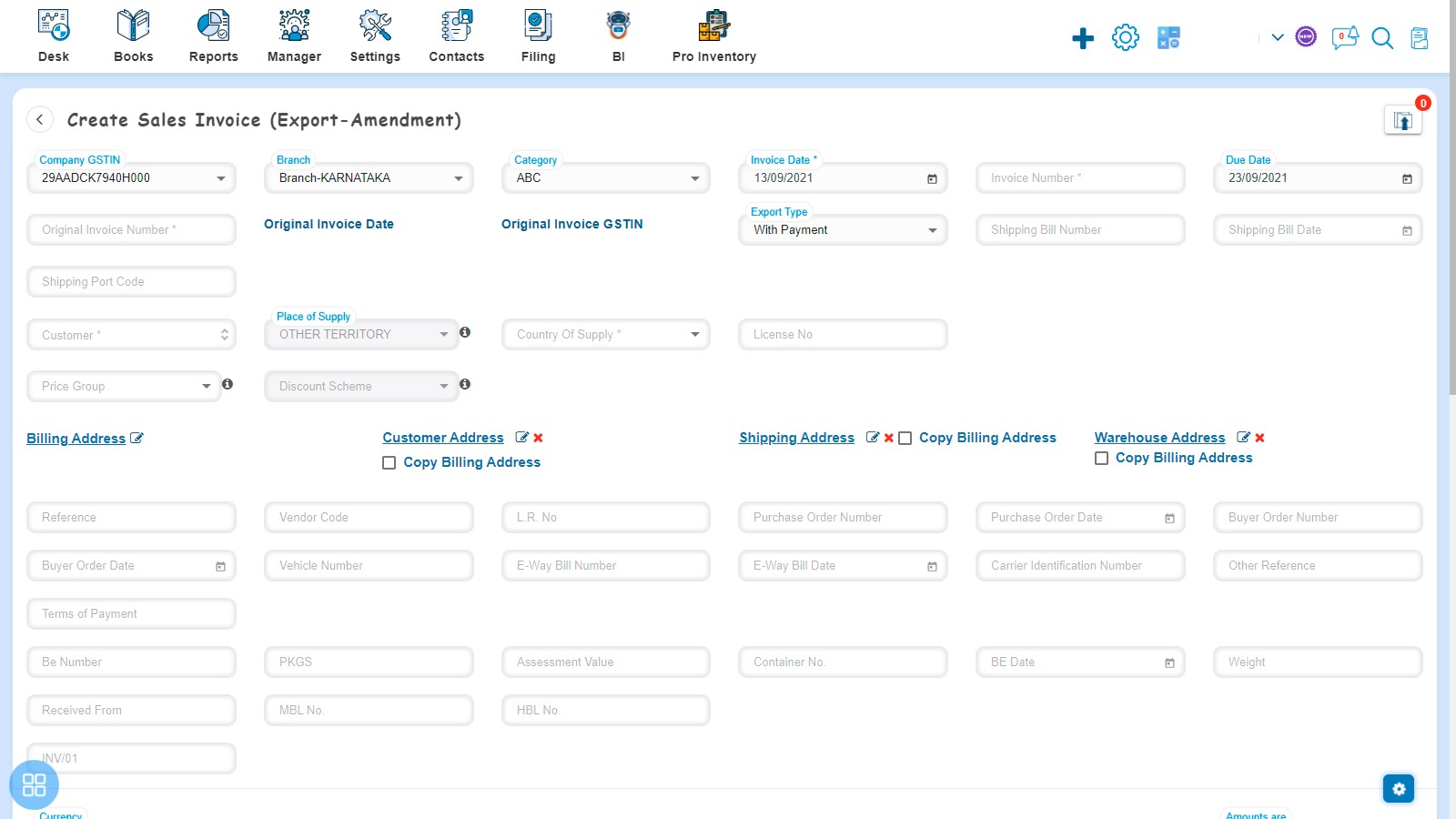Clear Customer Address with red X
This screenshot has width=1456, height=819.
pos(538,438)
